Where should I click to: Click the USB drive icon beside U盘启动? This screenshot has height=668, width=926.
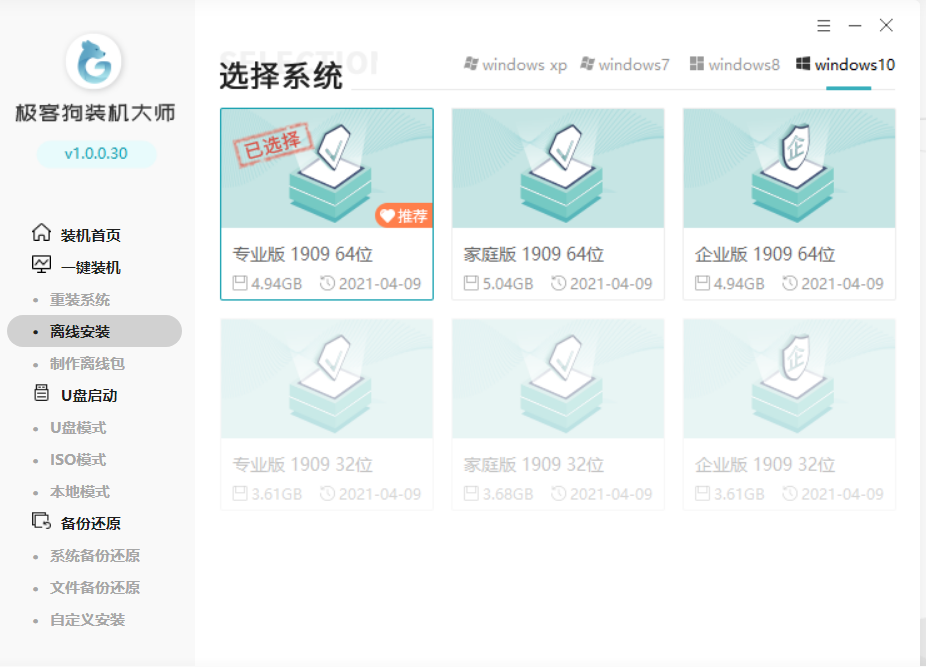(41, 393)
